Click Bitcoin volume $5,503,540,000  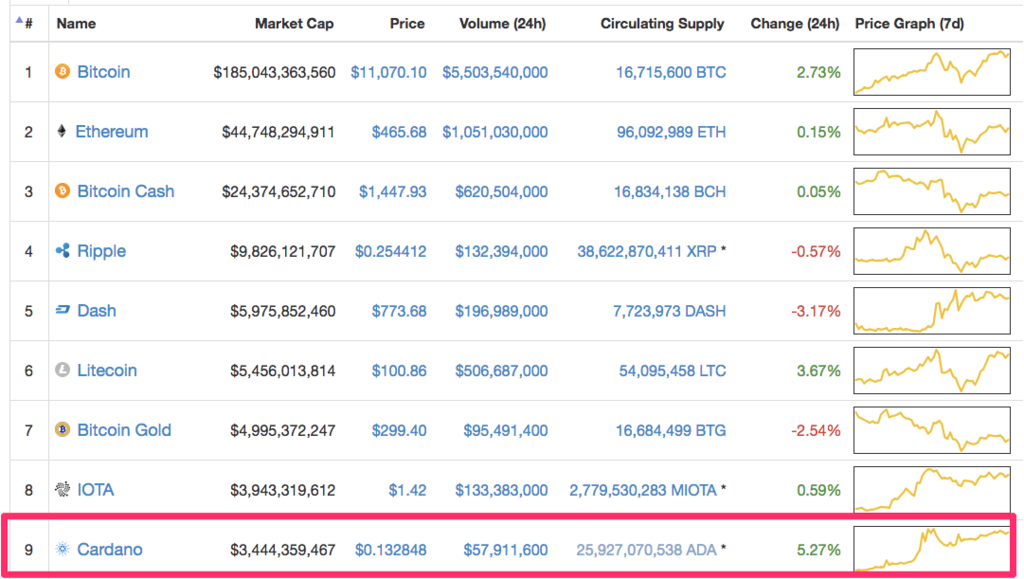point(495,72)
